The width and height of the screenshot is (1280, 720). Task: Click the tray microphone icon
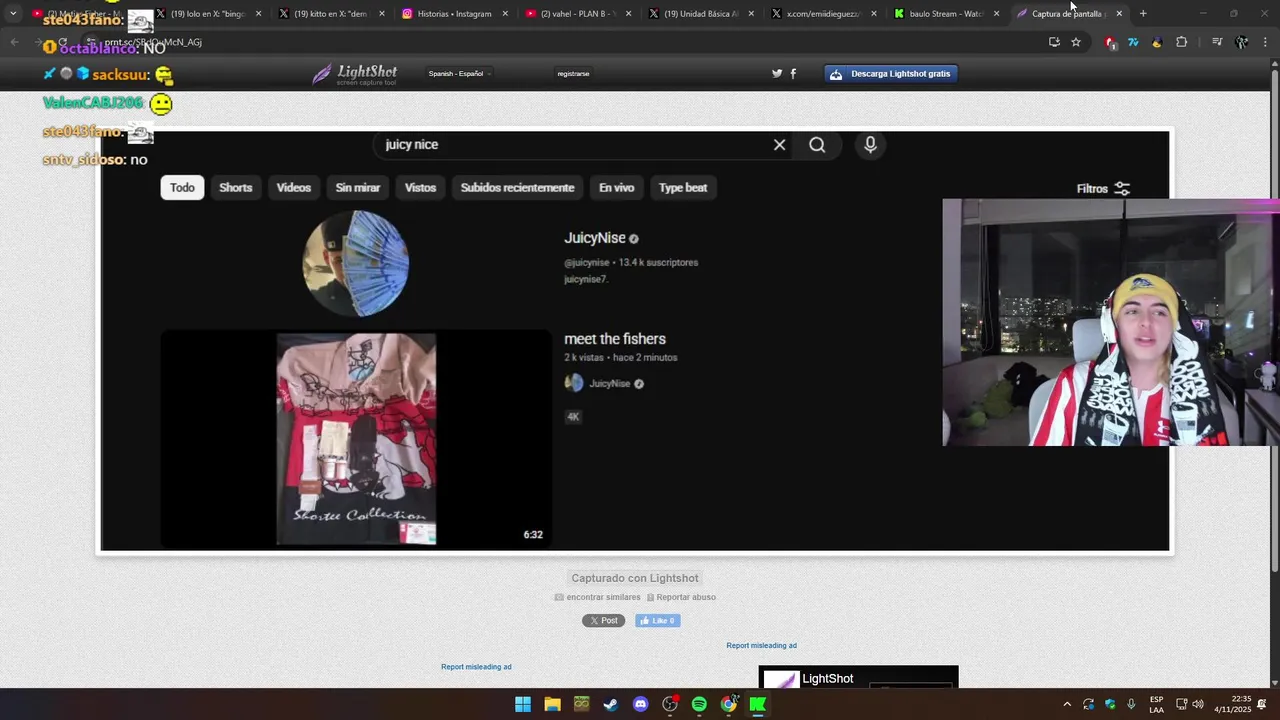click(1131, 704)
